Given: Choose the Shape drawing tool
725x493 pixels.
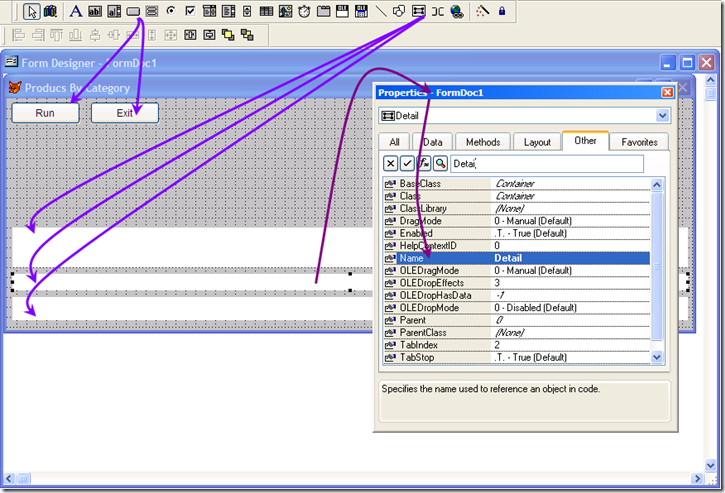Looking at the screenshot, I should coord(399,11).
